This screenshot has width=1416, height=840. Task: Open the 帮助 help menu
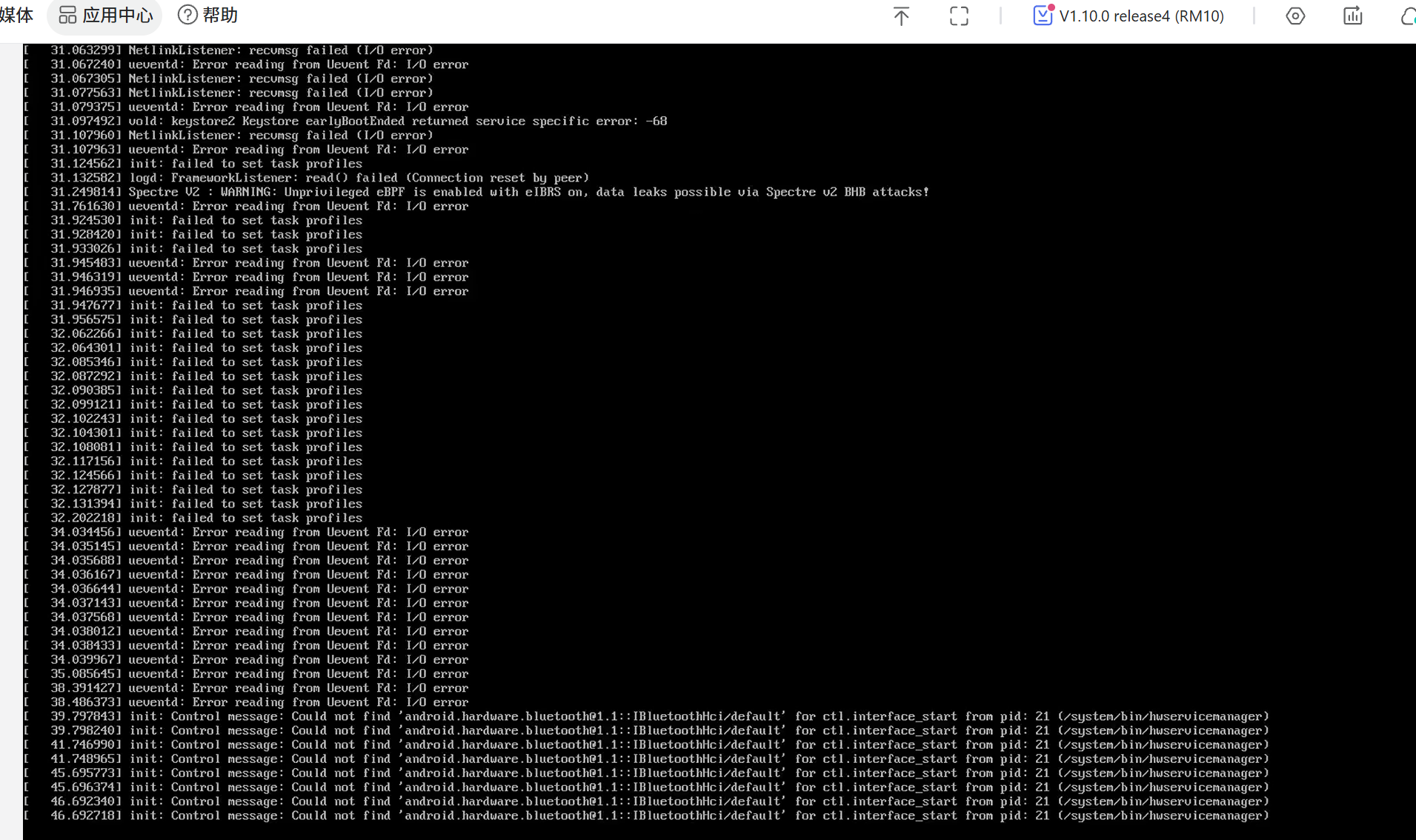click(208, 16)
